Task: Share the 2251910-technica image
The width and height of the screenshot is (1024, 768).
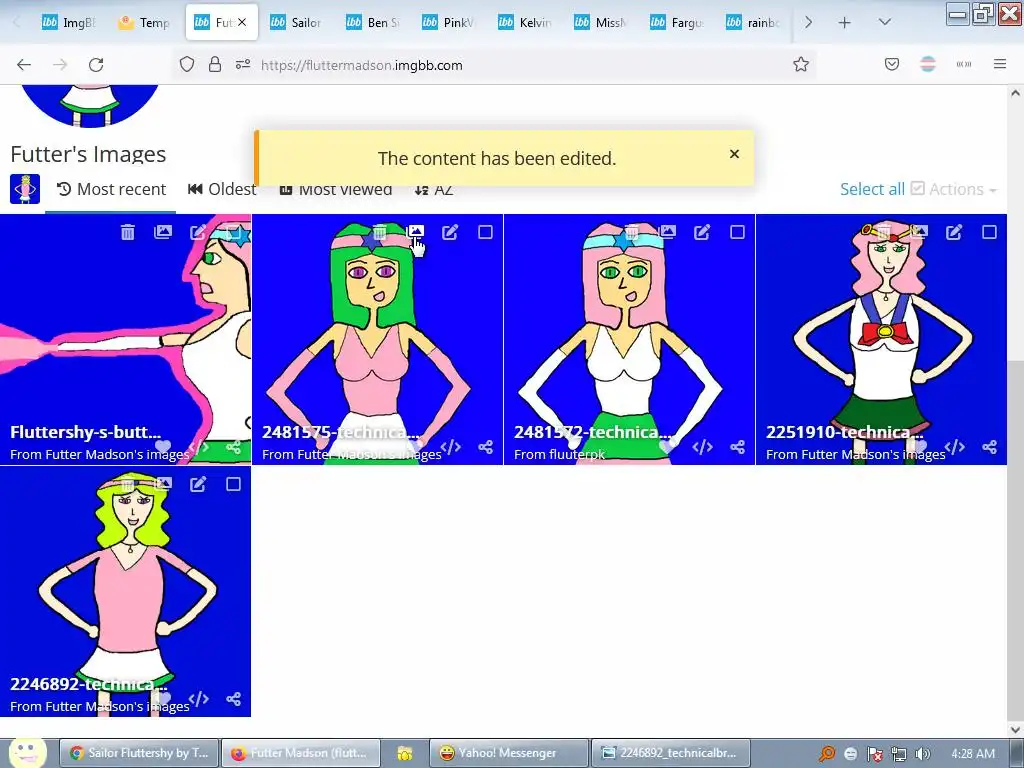Action: tap(989, 447)
